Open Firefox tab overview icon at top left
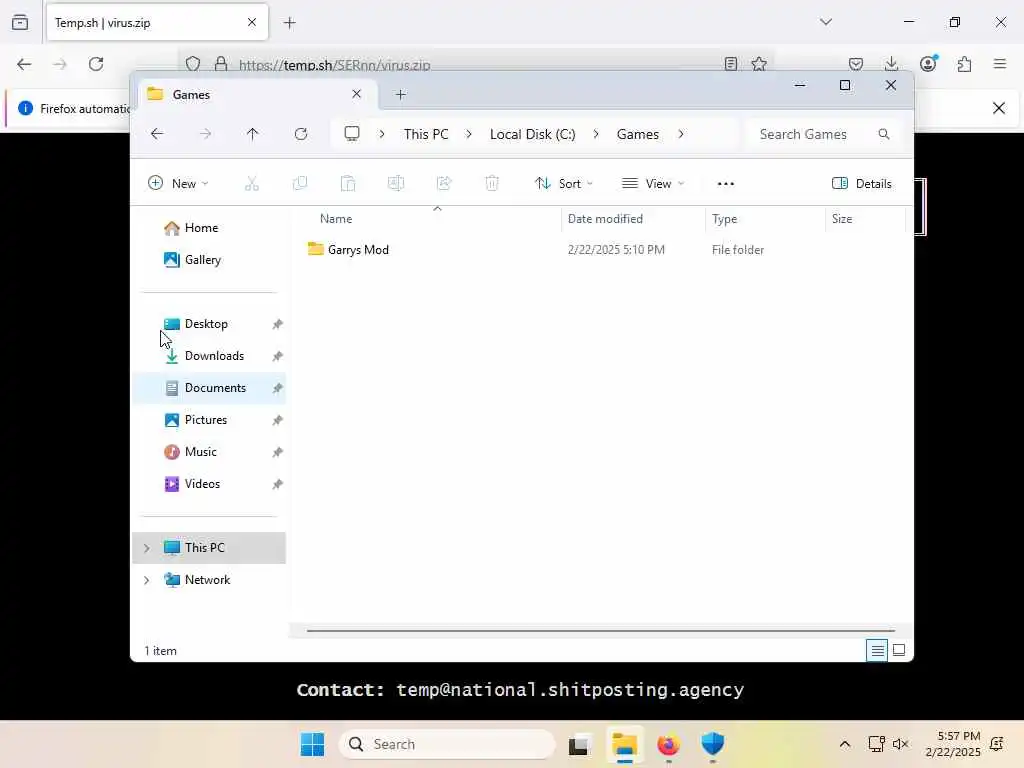The width and height of the screenshot is (1024, 768). pyautogui.click(x=20, y=22)
